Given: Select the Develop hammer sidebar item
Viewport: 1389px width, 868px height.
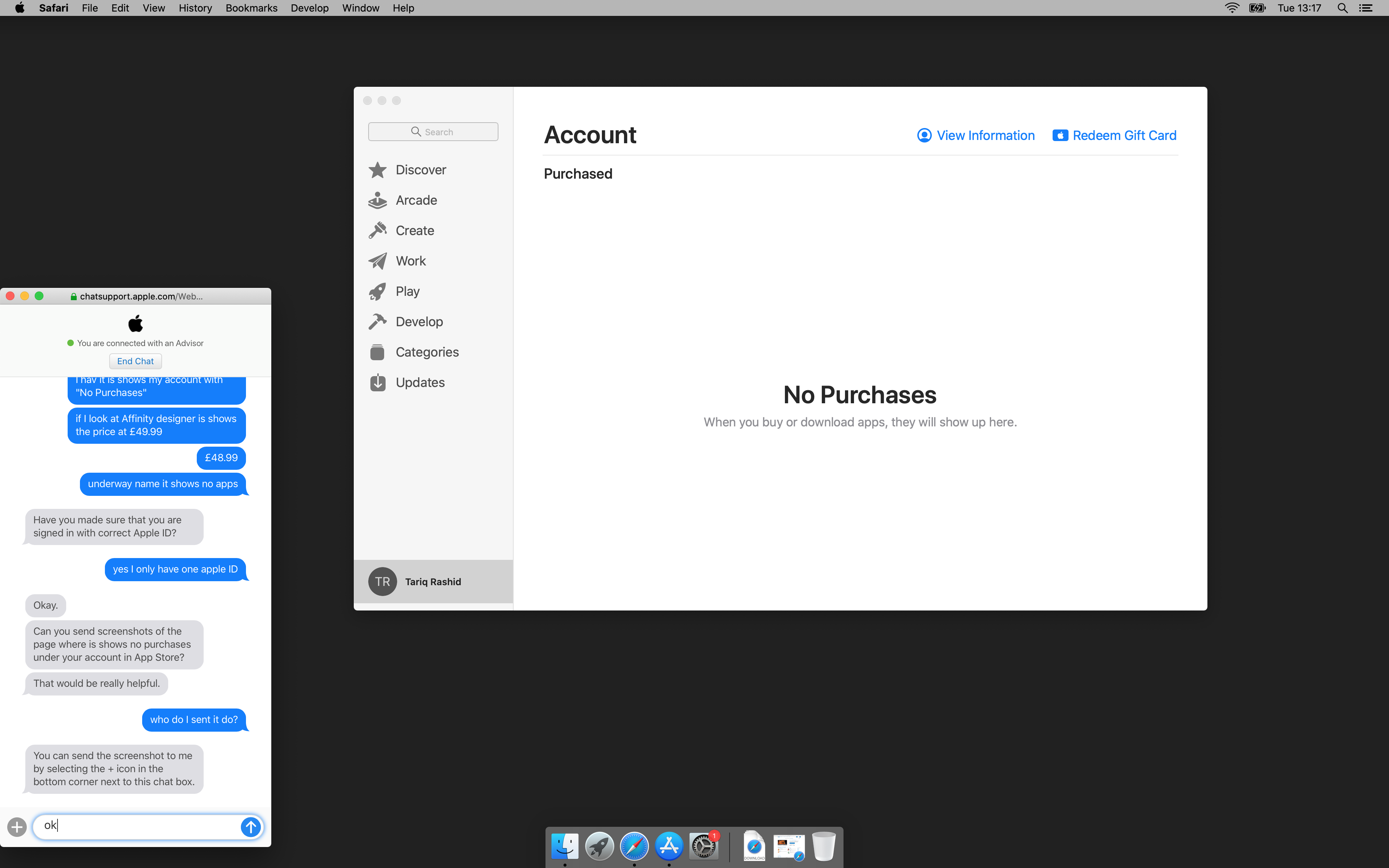Looking at the screenshot, I should 406,322.
